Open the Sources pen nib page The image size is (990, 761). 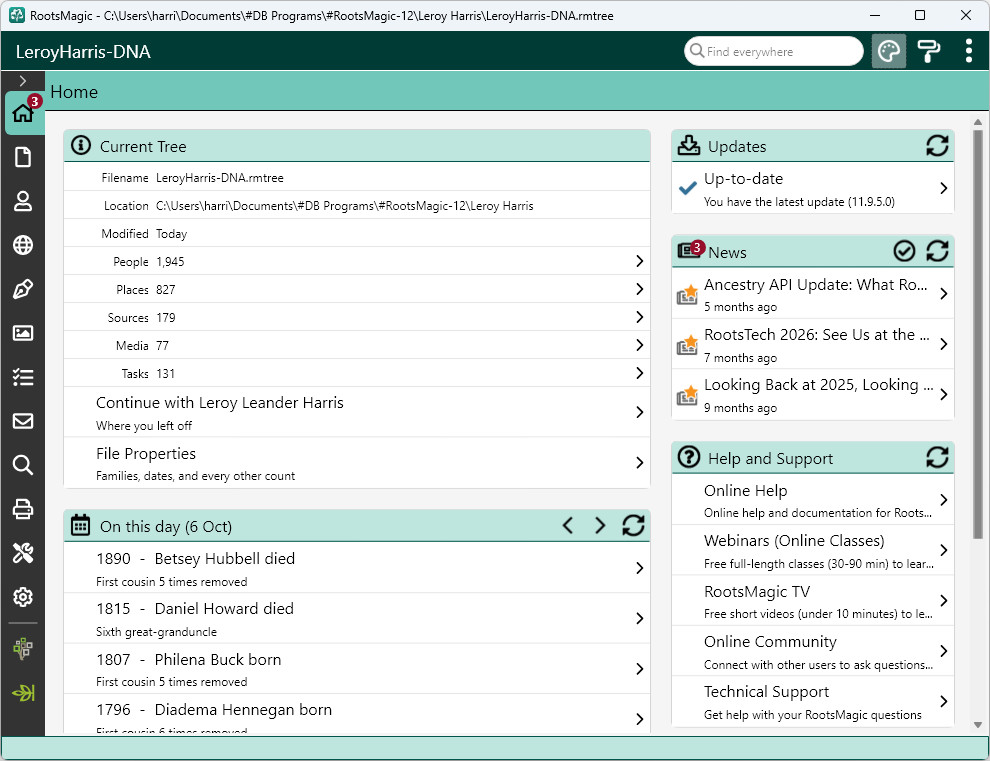tap(23, 289)
